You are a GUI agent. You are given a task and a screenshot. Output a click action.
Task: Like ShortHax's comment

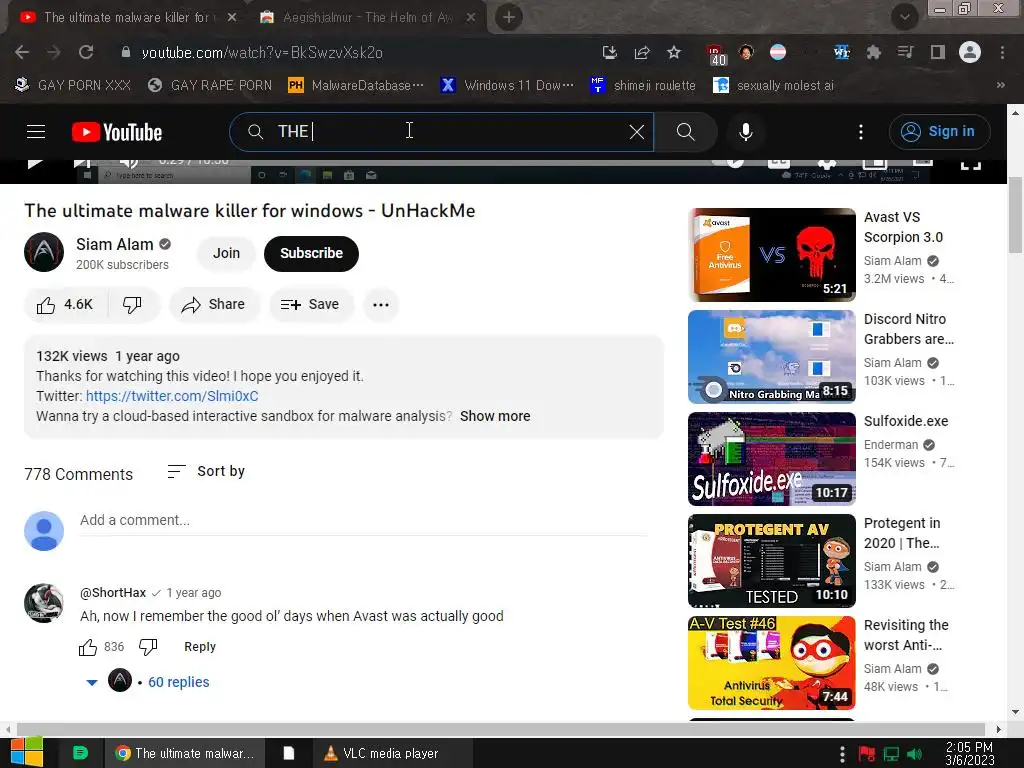click(x=88, y=647)
